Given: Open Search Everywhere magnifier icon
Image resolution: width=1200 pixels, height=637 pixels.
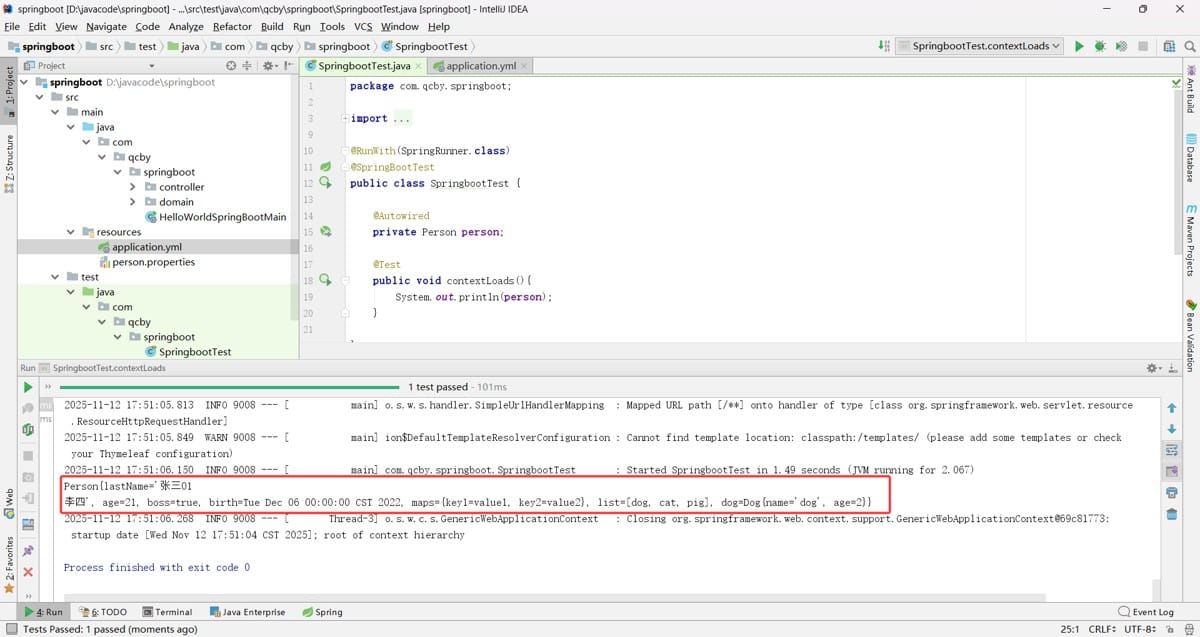Looking at the screenshot, I should [1190, 46].
